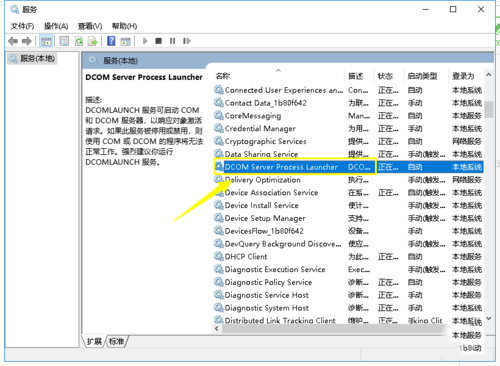Switch to the 标准 tab

point(116,341)
